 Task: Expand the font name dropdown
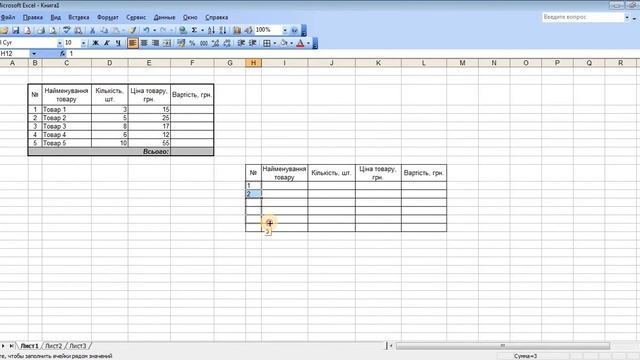pyautogui.click(x=60, y=43)
